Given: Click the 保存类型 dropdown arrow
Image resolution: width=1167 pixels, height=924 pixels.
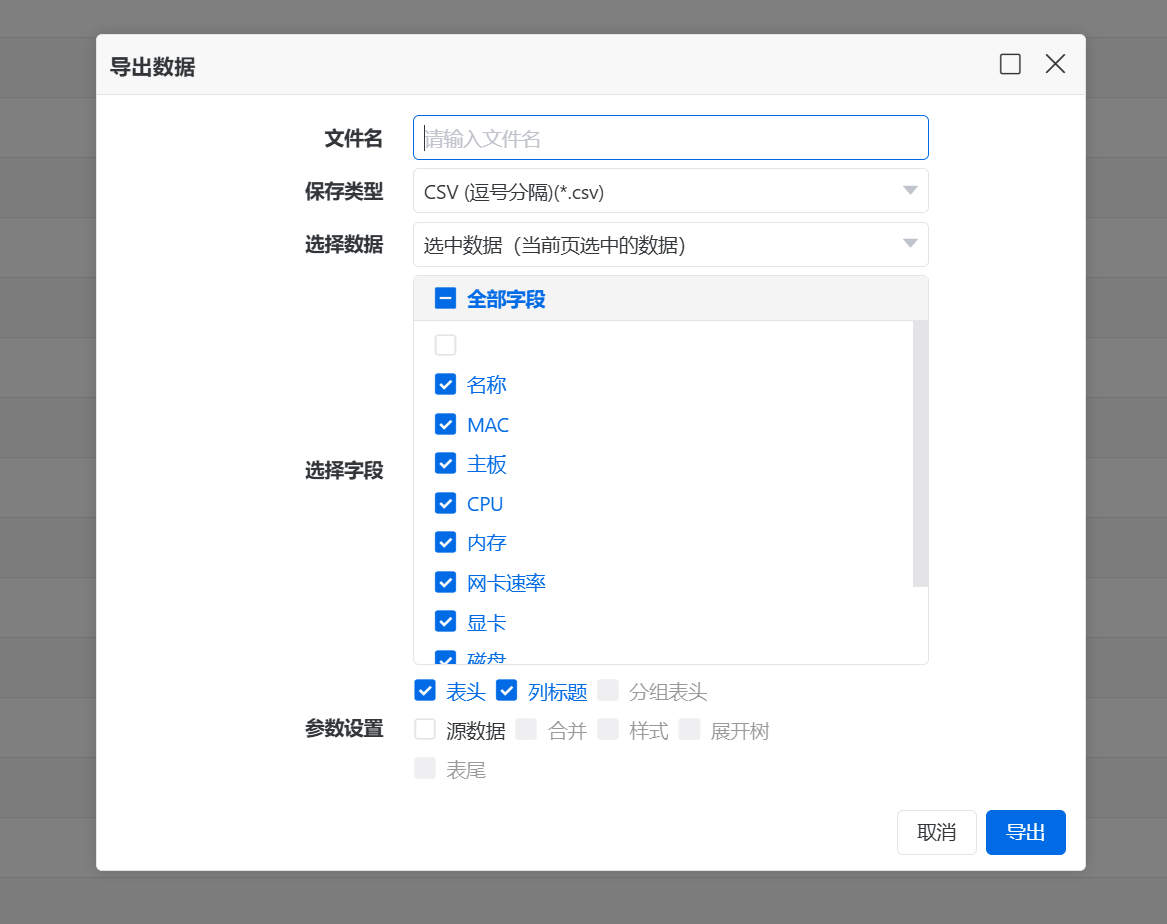Looking at the screenshot, I should [910, 190].
